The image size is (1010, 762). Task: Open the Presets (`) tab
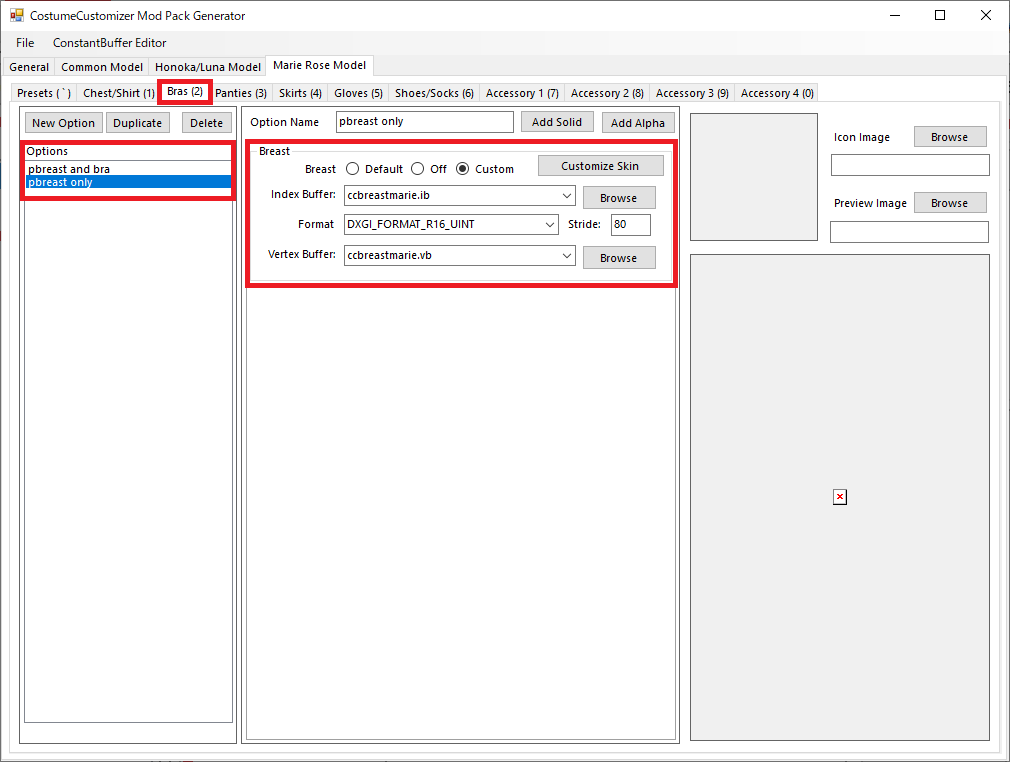[44, 93]
